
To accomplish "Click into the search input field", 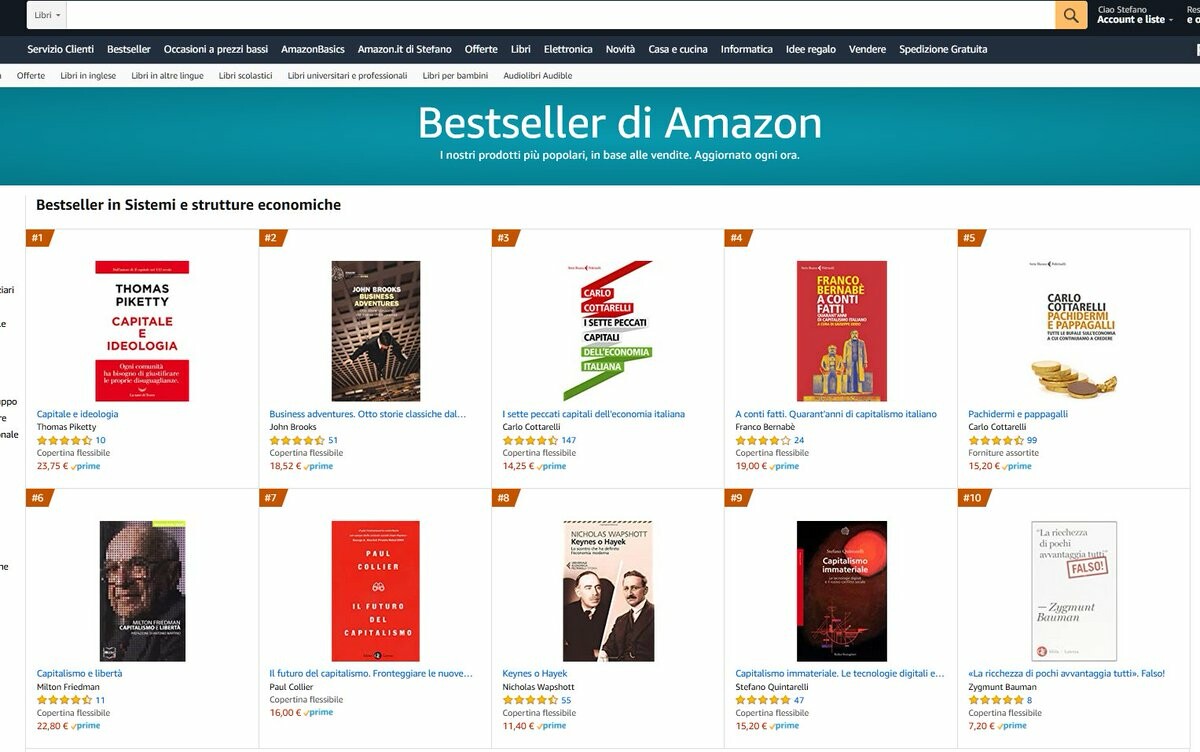I will 560,15.
